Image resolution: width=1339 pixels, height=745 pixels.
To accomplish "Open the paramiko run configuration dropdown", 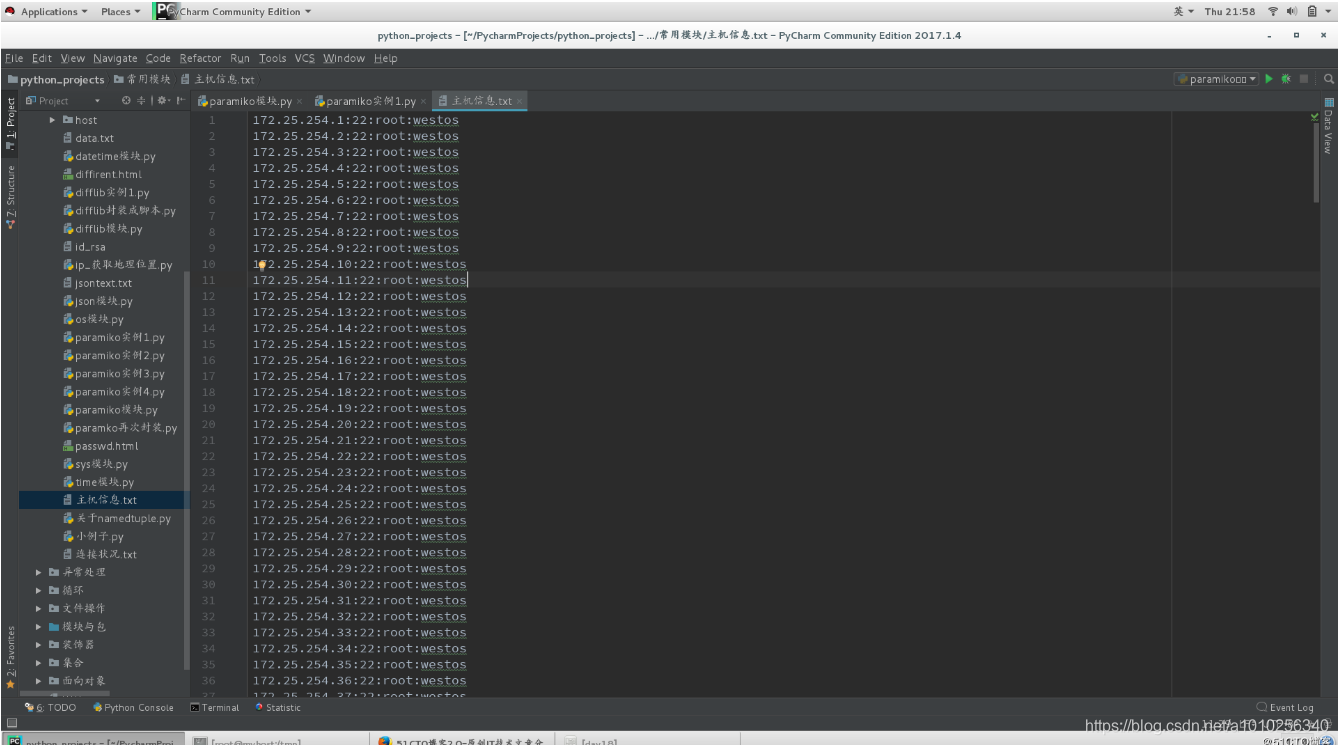I will (x=1216, y=79).
